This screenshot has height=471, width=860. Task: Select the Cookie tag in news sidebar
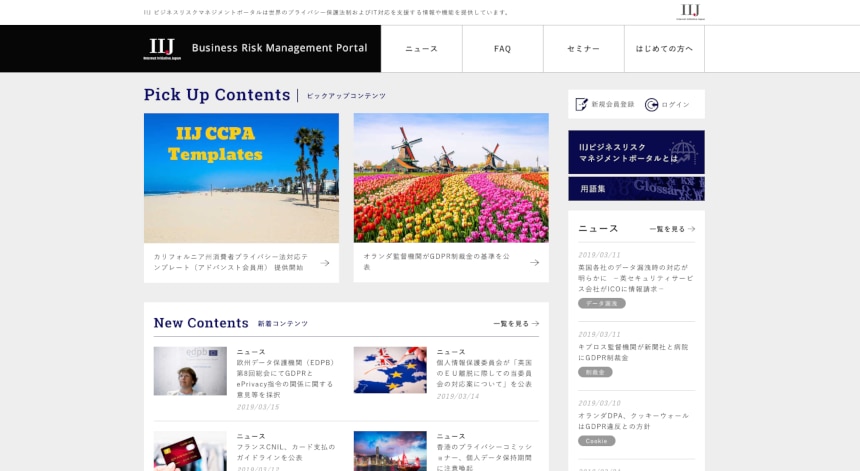pos(596,440)
